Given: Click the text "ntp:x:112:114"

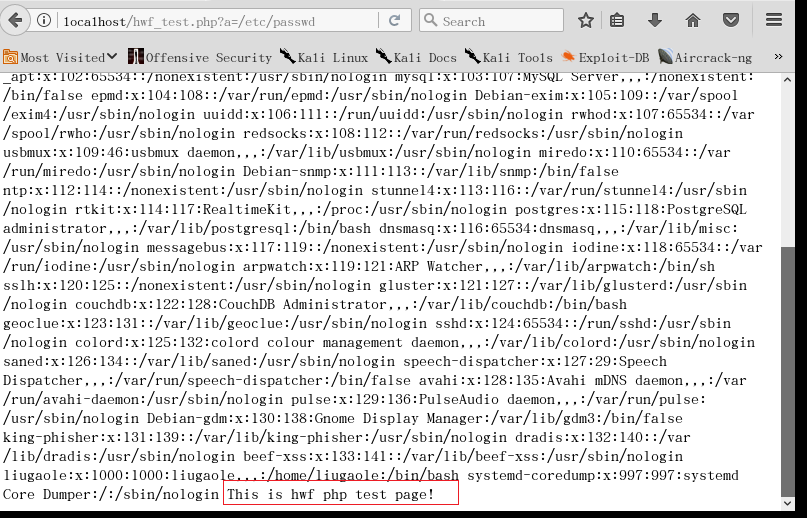Looking at the screenshot, I should click(55, 191).
